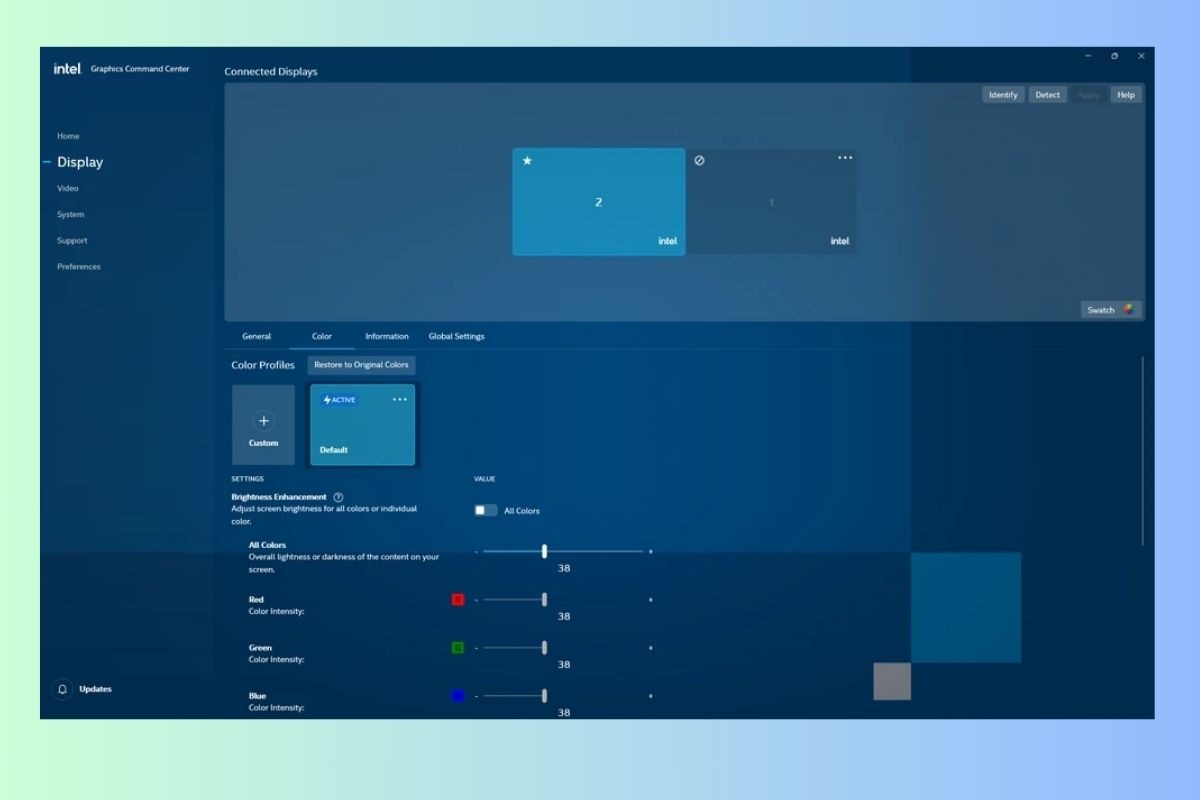Click the ACTIVE badge on Default profile
Image resolution: width=1200 pixels, height=800 pixels.
(x=339, y=400)
